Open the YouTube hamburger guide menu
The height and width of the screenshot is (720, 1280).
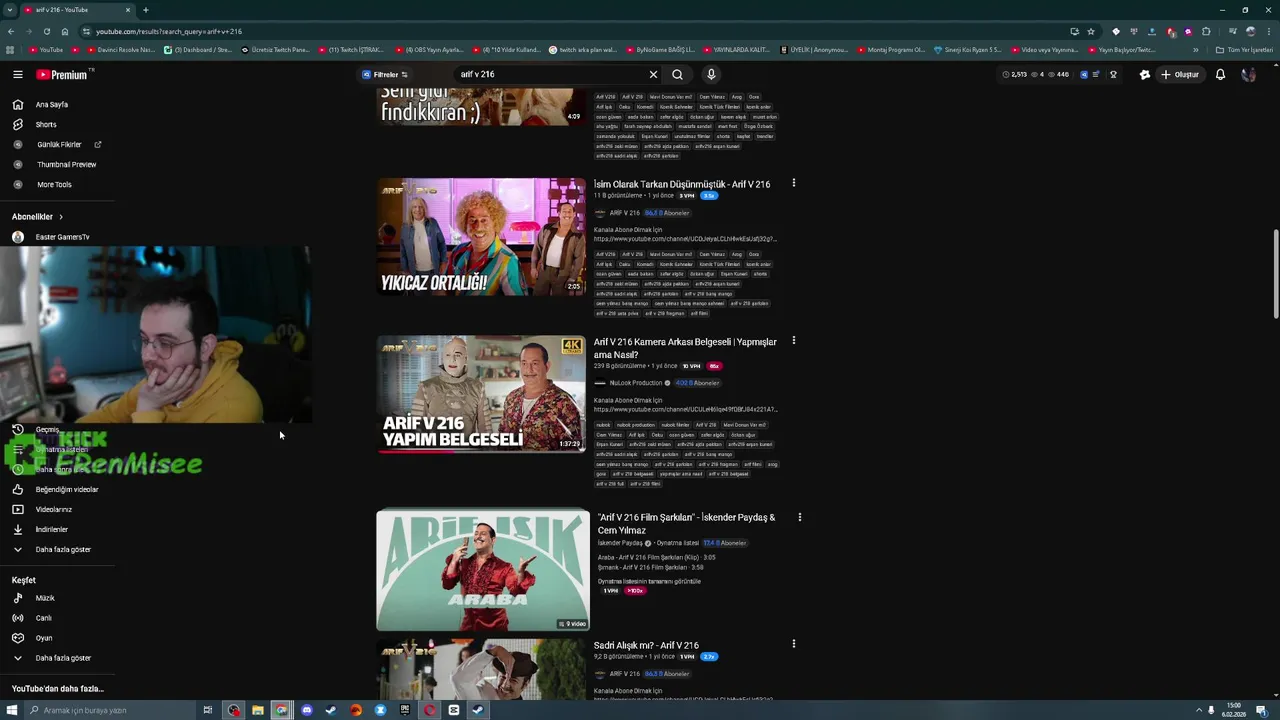click(x=17, y=74)
